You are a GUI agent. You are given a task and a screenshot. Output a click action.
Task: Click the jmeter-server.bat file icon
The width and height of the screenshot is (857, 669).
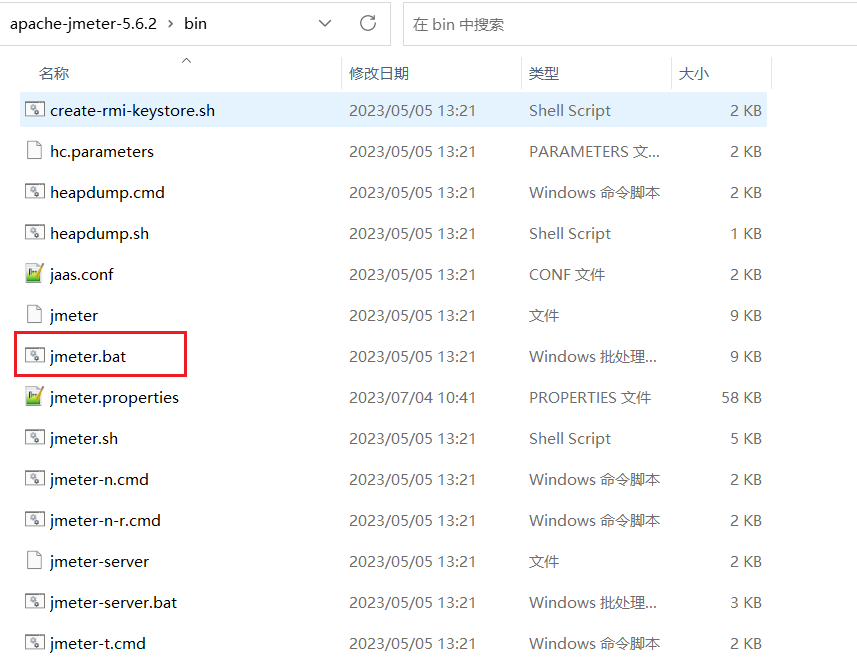[x=34, y=602]
